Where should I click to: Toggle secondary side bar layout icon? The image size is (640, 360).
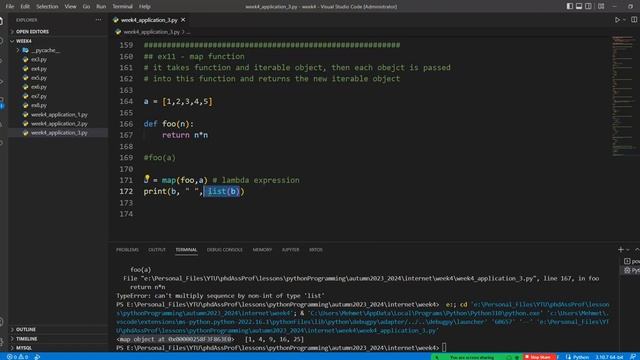(x=588, y=6)
